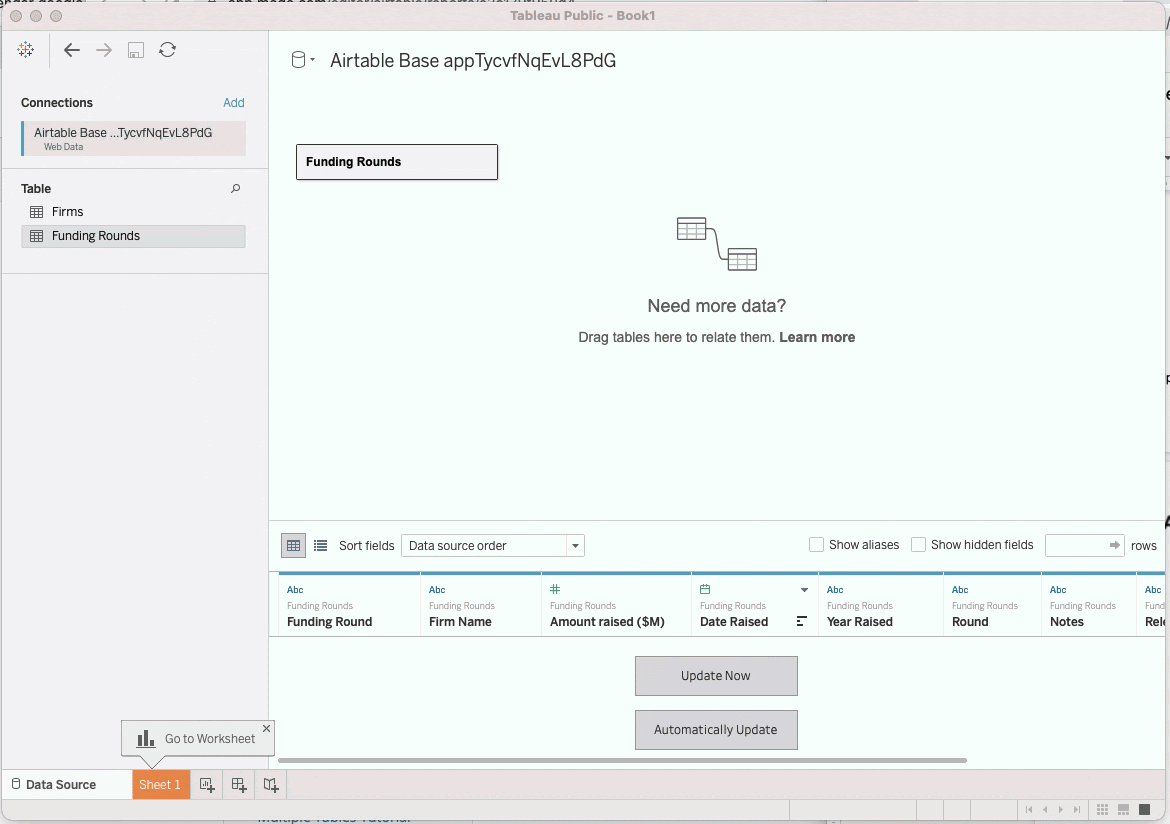Select Funding Rounds in the table list
1170x824 pixels.
(x=134, y=236)
